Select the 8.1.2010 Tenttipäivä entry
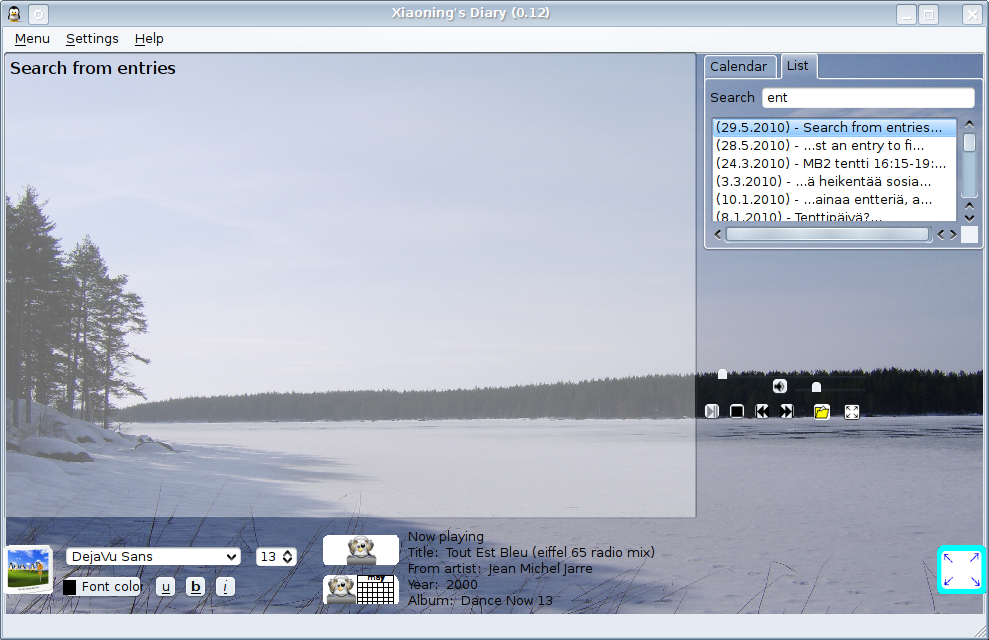989x640 pixels. (834, 216)
